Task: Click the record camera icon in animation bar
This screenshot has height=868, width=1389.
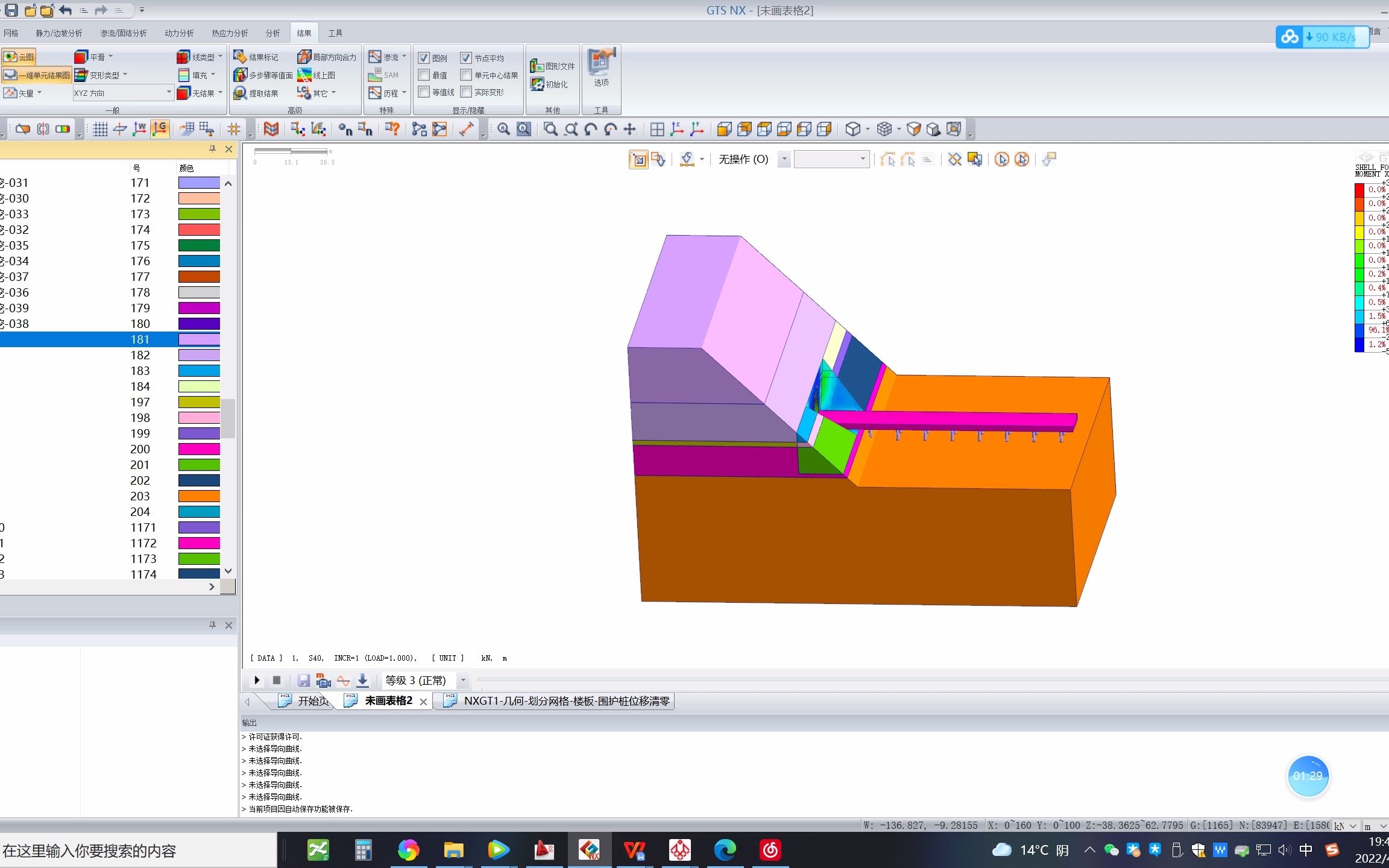Action: (x=323, y=681)
